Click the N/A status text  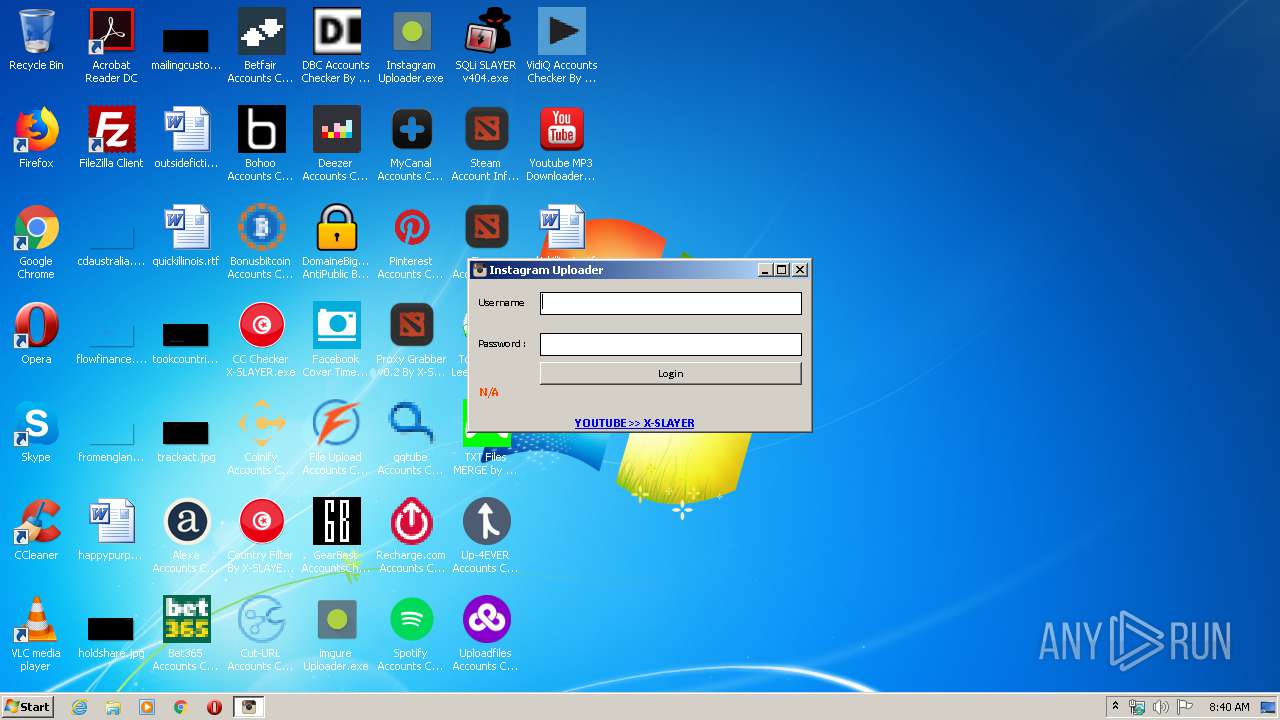point(489,392)
